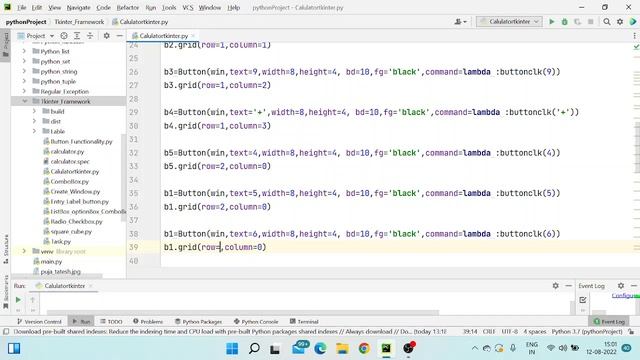This screenshot has width=640, height=360.
Task: Hide the Run panel with minus icon
Action: click(x=569, y=286)
